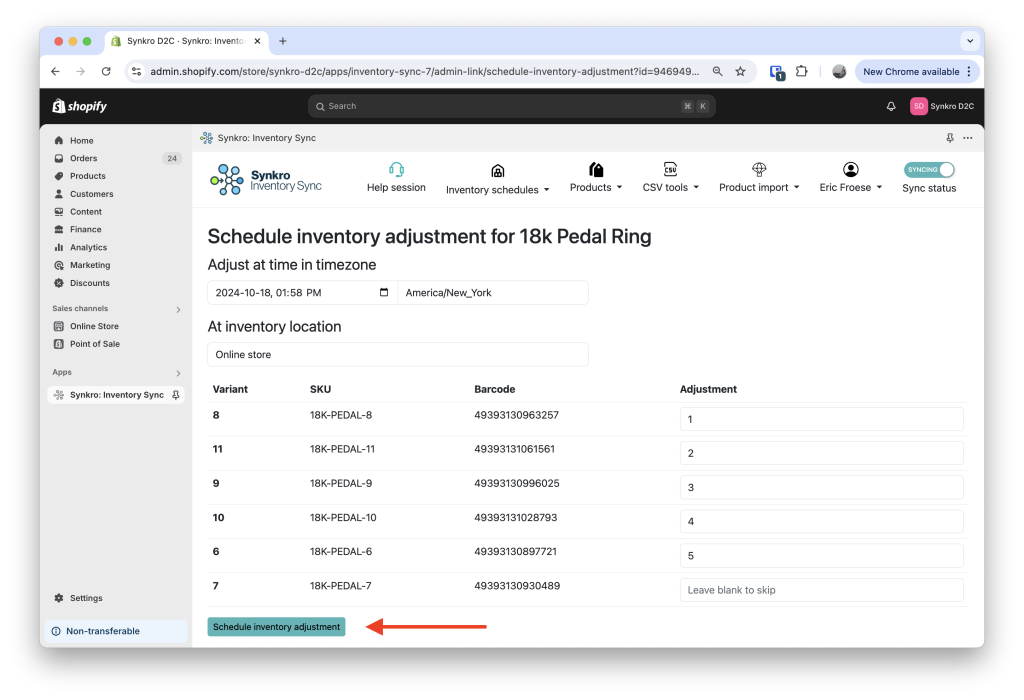Open the calendar icon in the date field

click(x=383, y=292)
